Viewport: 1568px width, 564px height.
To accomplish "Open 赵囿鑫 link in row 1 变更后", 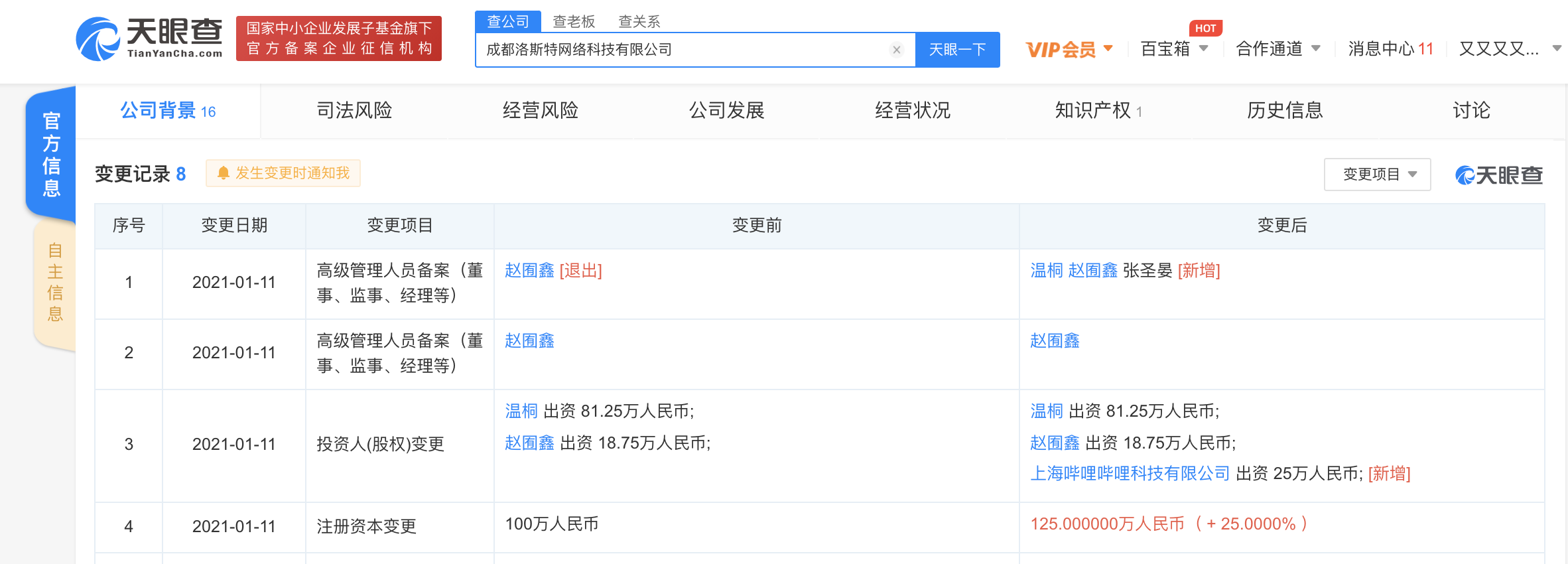I will 1092,271.
